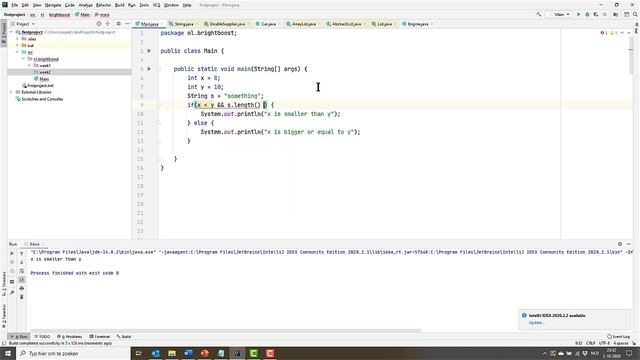Click the Stop button in the top toolbar

pyautogui.click(x=605, y=14)
